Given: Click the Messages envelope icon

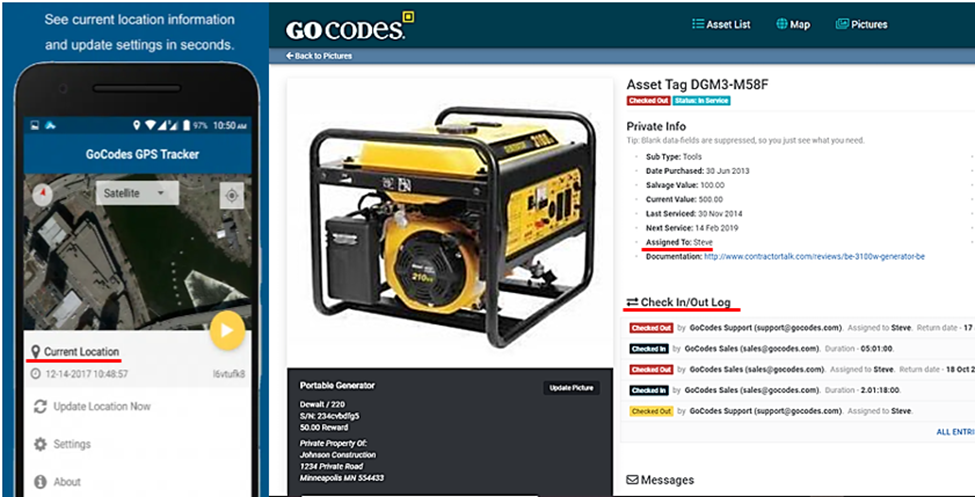Looking at the screenshot, I should [632, 480].
